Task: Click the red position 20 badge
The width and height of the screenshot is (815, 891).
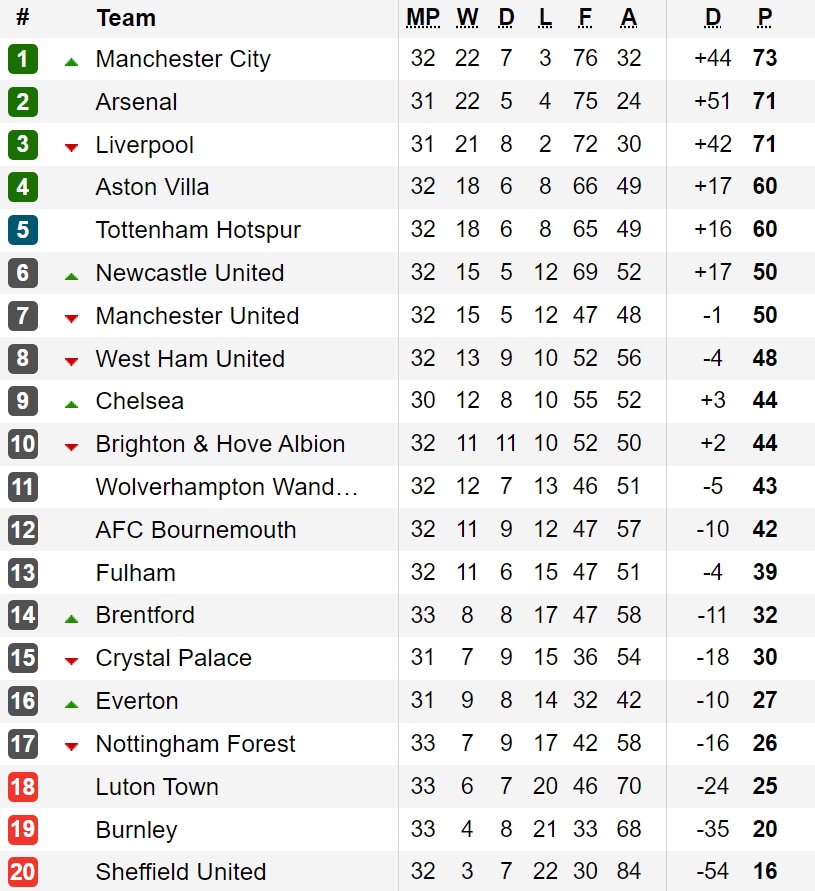Action: [x=23, y=872]
